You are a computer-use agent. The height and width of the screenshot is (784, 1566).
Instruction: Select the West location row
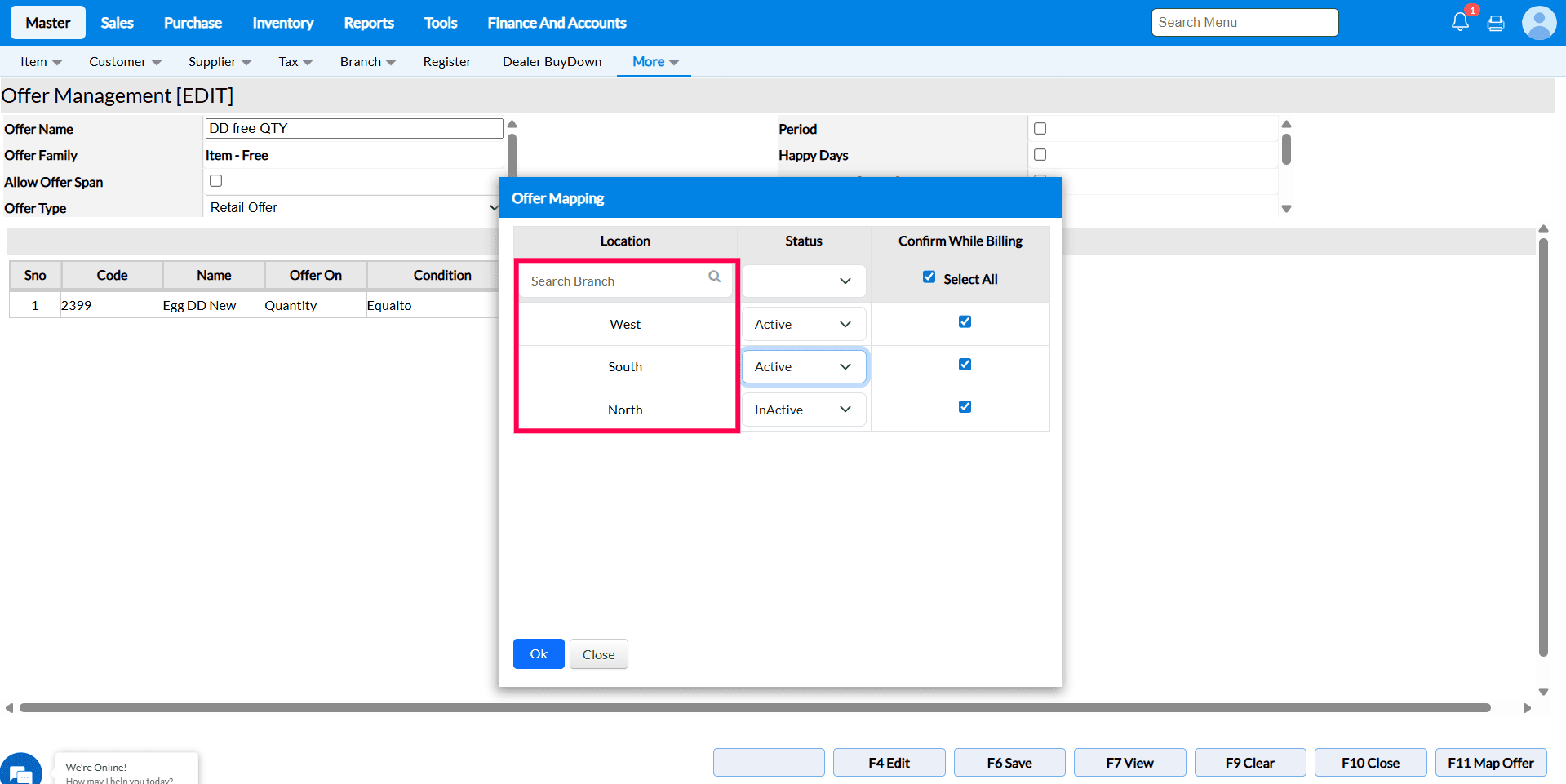tap(626, 324)
